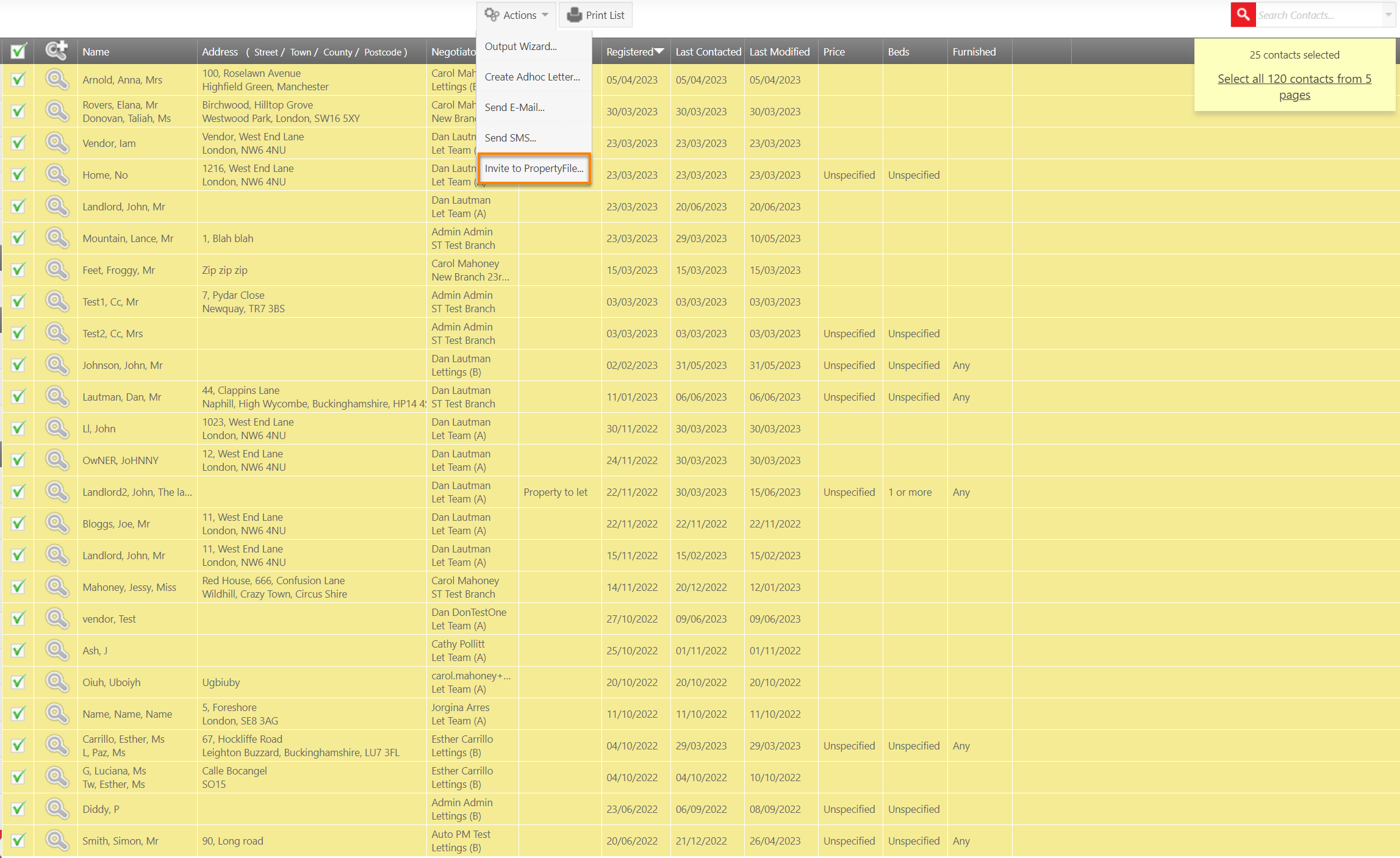Sort by Postcode in Address header
The image size is (1400, 858).
coord(383,52)
